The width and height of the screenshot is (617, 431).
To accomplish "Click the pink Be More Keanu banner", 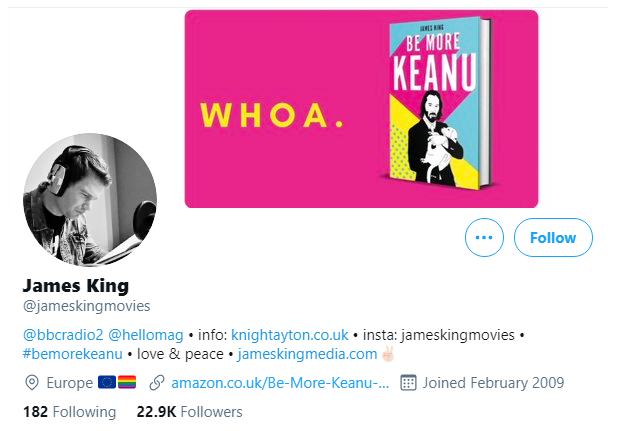I will point(270,110).
